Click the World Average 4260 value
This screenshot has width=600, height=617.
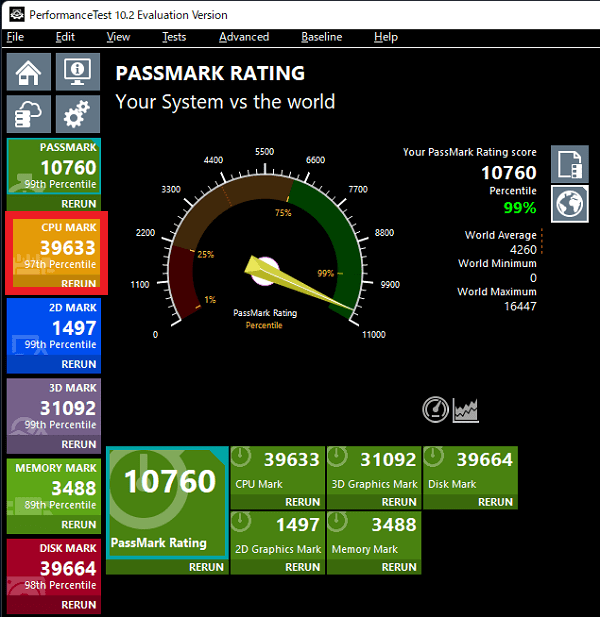tap(523, 249)
